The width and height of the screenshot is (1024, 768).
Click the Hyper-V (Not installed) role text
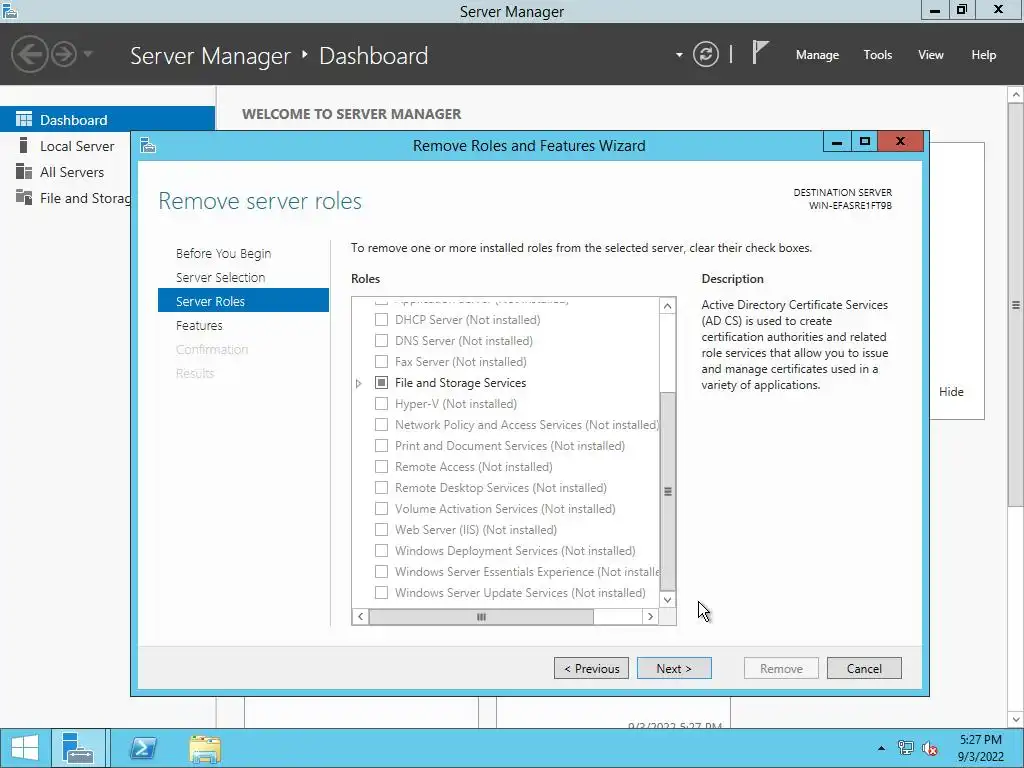[456, 404]
